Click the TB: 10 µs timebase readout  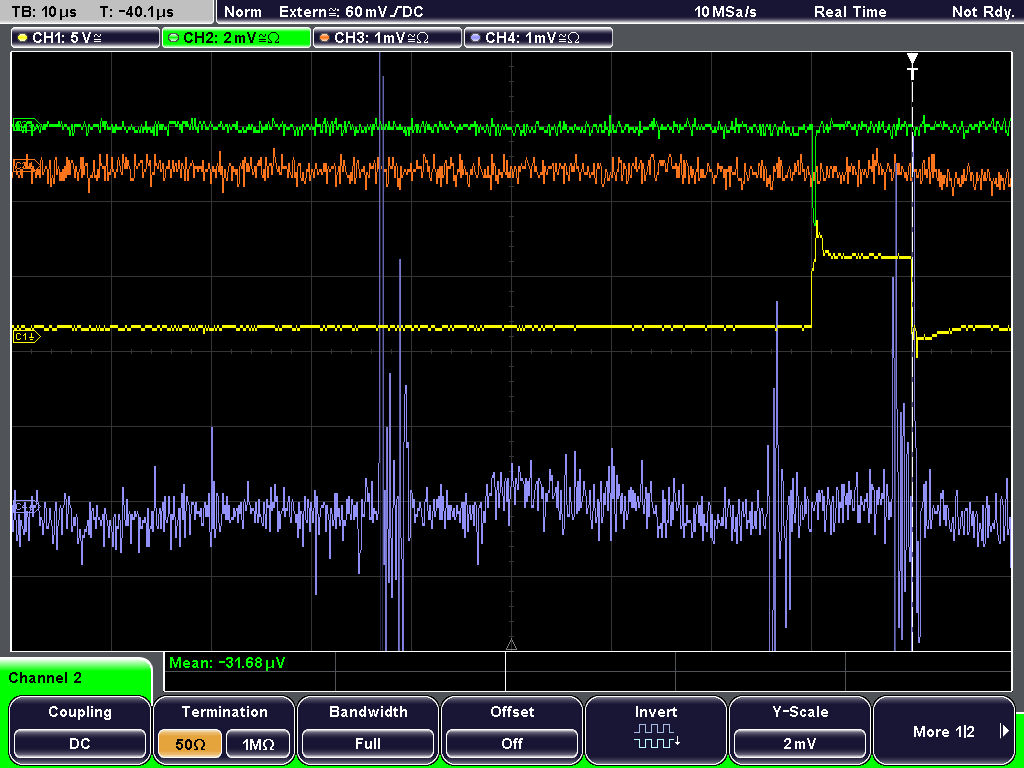(44, 12)
